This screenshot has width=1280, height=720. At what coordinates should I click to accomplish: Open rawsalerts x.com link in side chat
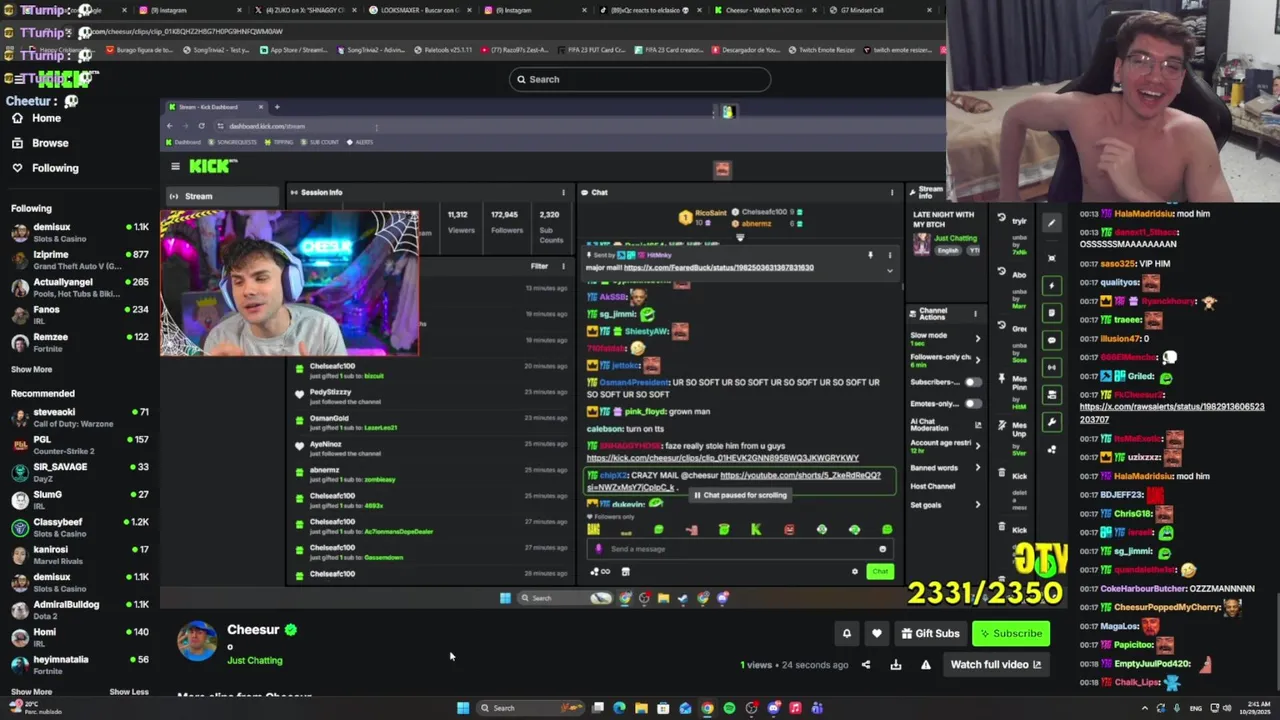[1171, 413]
